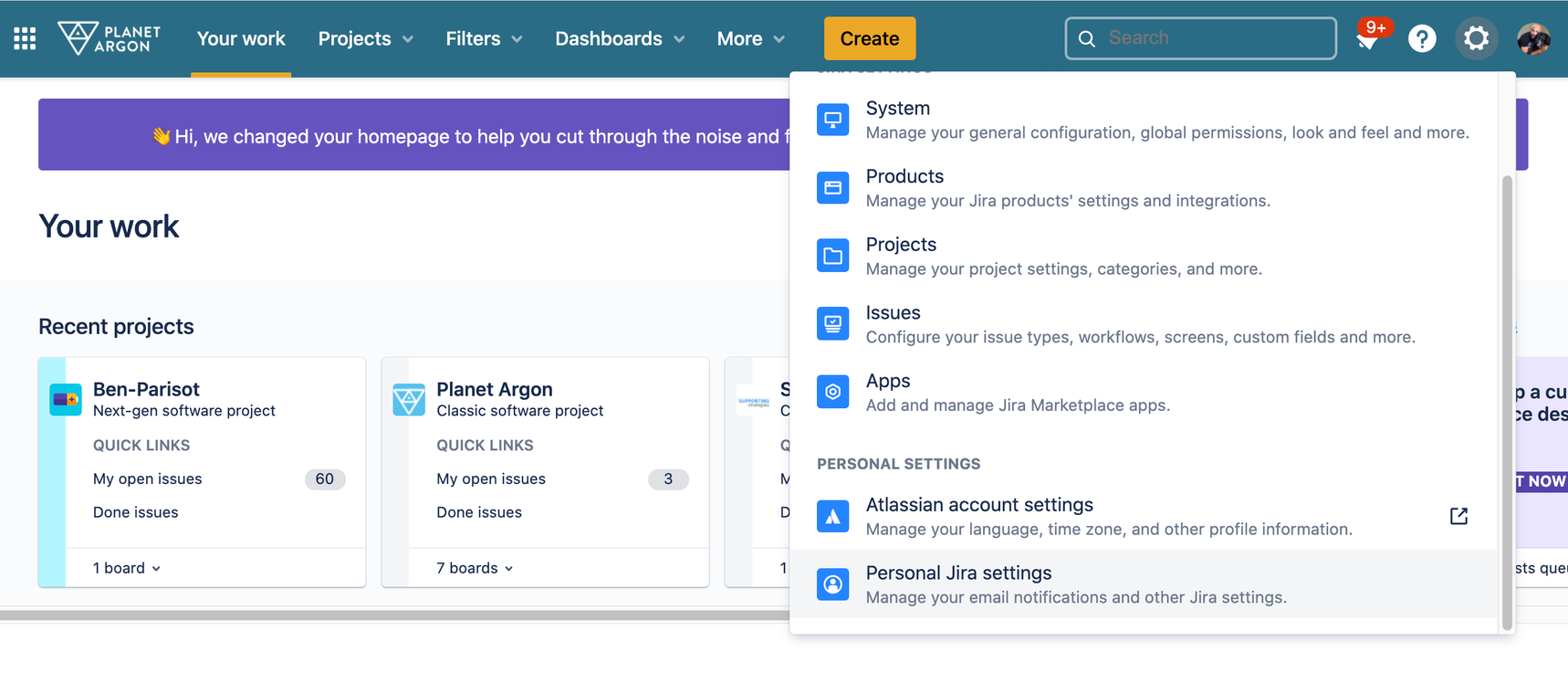Click the Planet Argon logo

[110, 38]
